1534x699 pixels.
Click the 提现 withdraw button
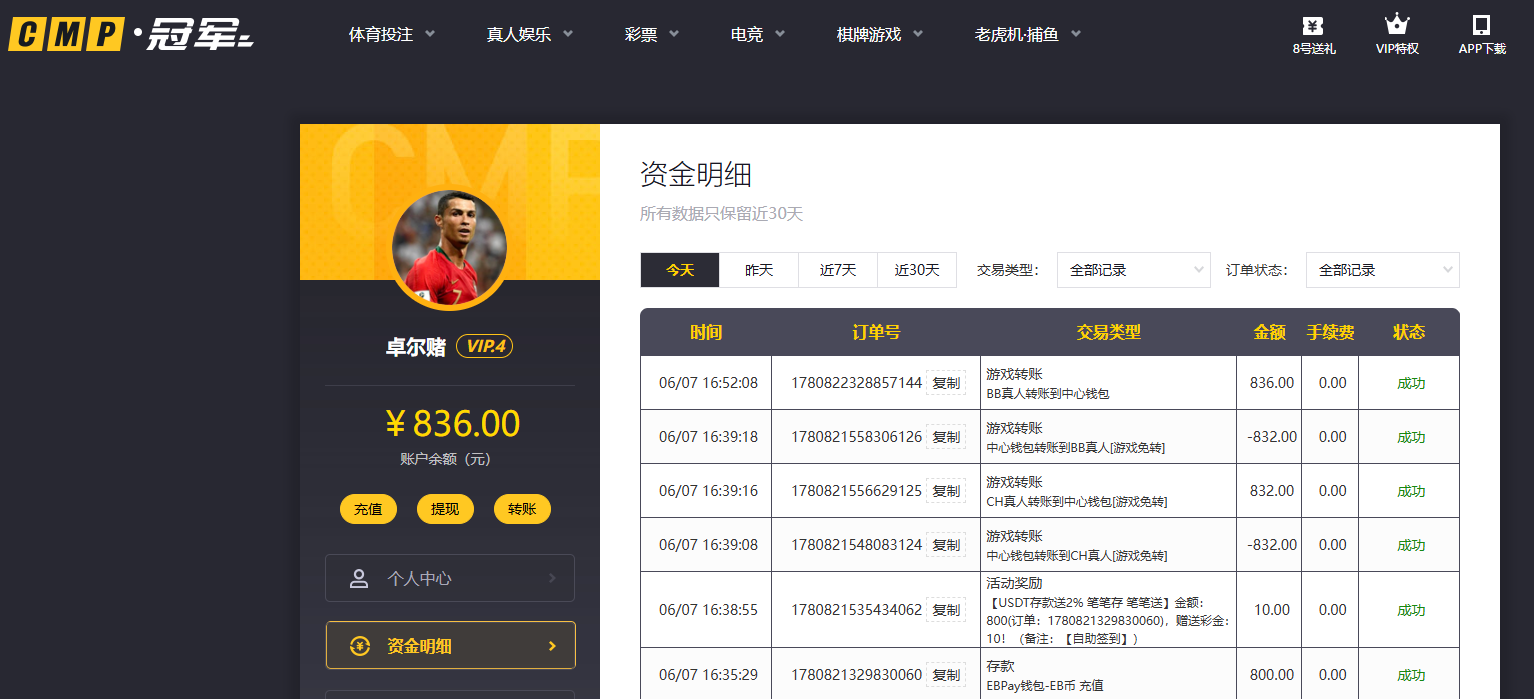coord(445,509)
